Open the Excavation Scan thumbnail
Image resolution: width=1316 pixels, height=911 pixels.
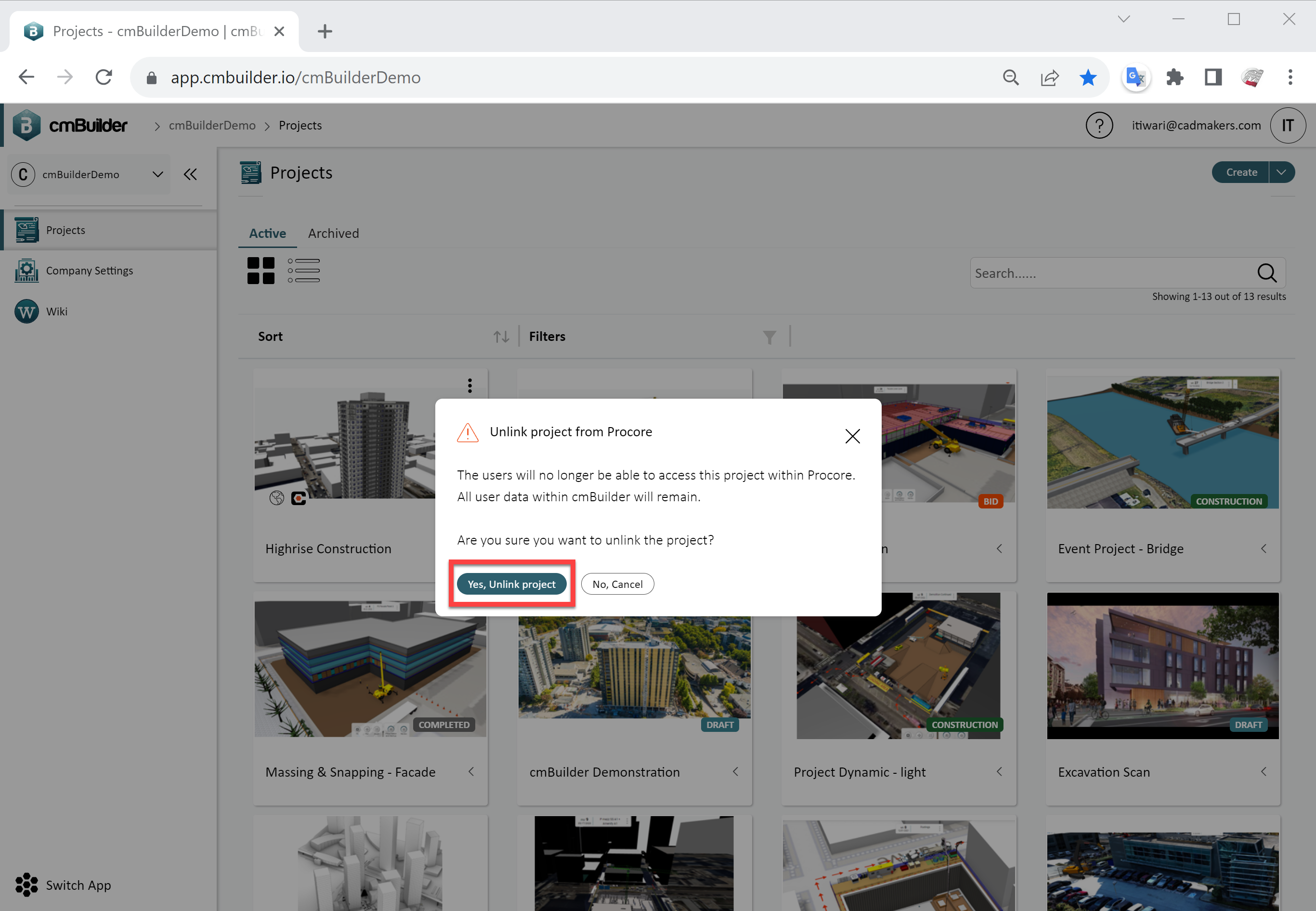point(1162,665)
